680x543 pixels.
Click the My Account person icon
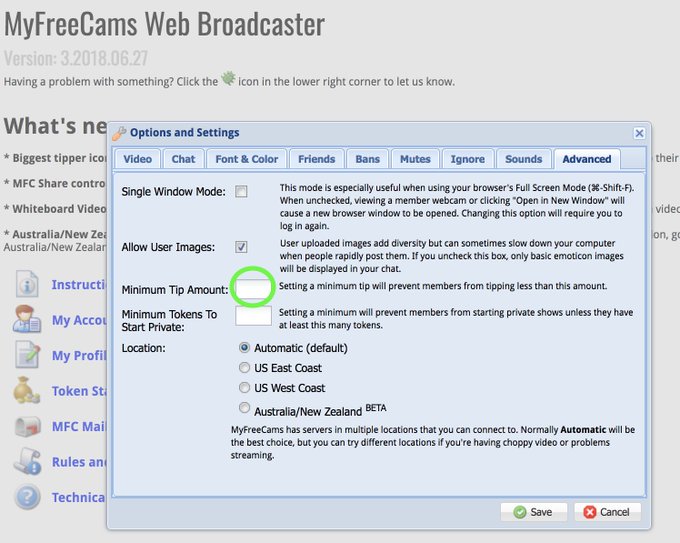pos(26,319)
